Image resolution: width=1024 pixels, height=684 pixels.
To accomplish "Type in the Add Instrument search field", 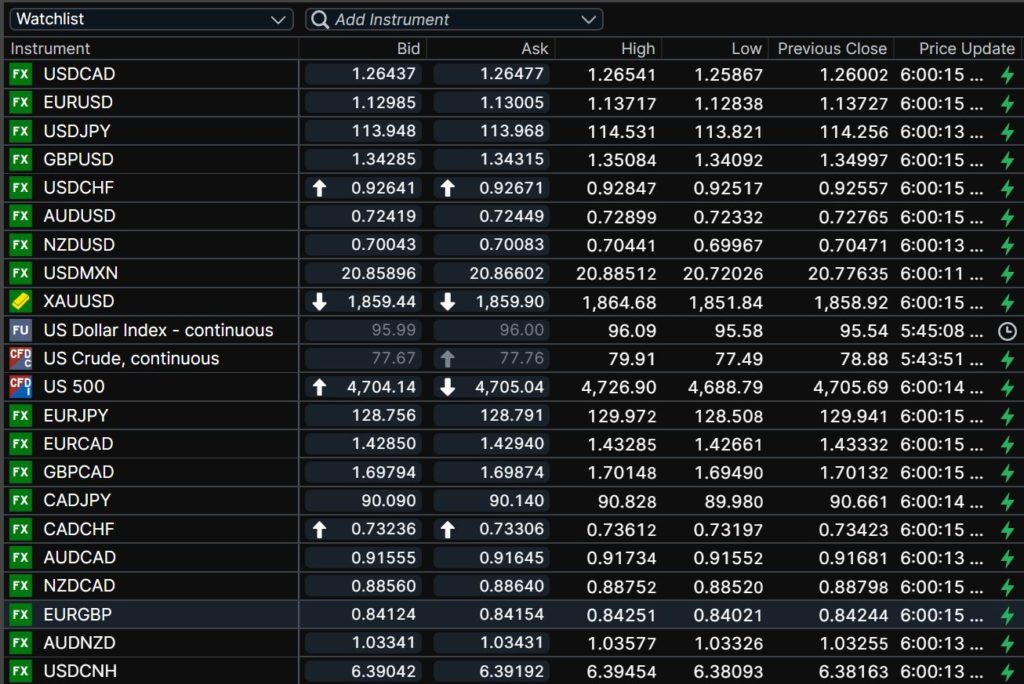I will click(450, 20).
